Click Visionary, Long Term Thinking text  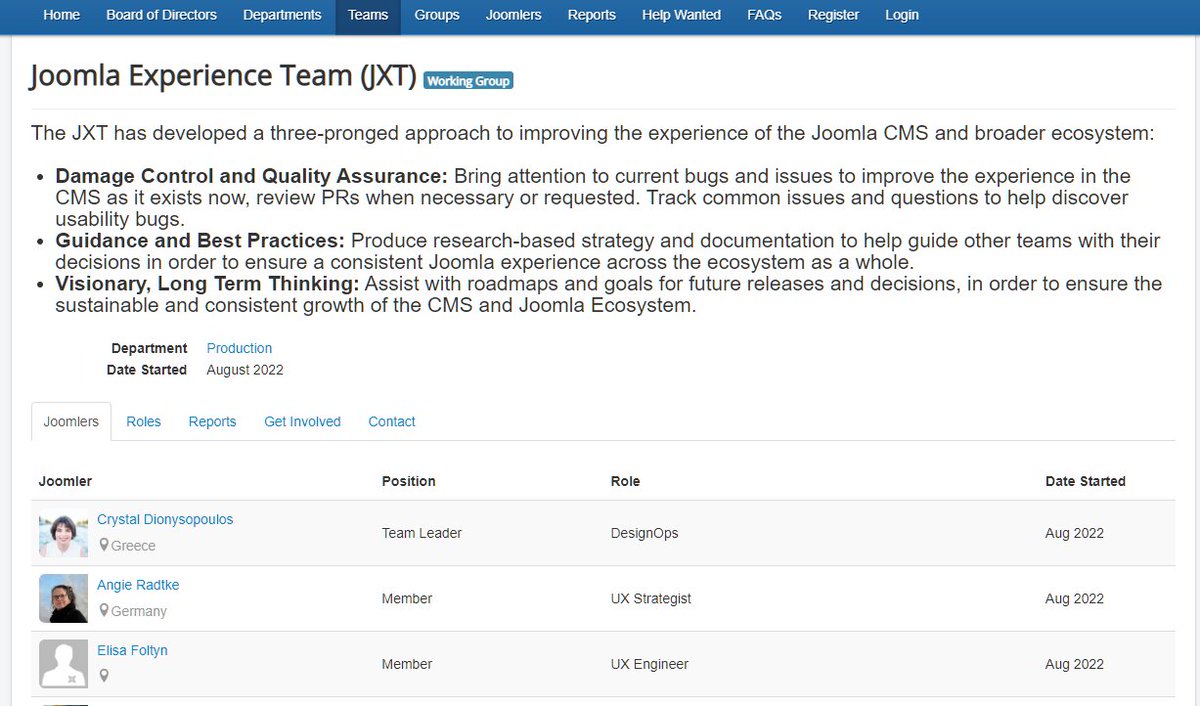click(x=207, y=284)
